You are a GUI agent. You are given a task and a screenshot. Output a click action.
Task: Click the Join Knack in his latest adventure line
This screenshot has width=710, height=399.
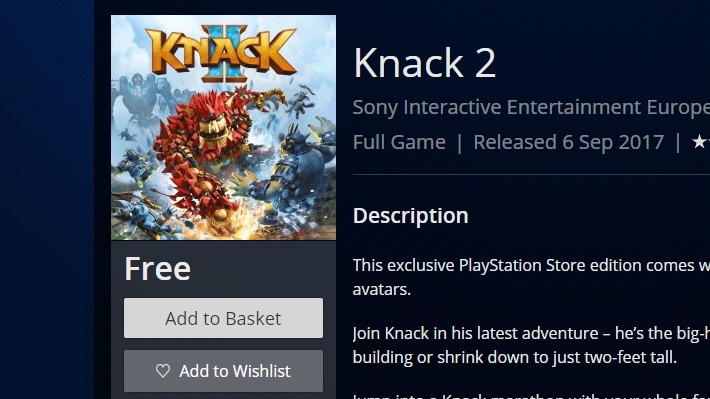[x=531, y=333]
